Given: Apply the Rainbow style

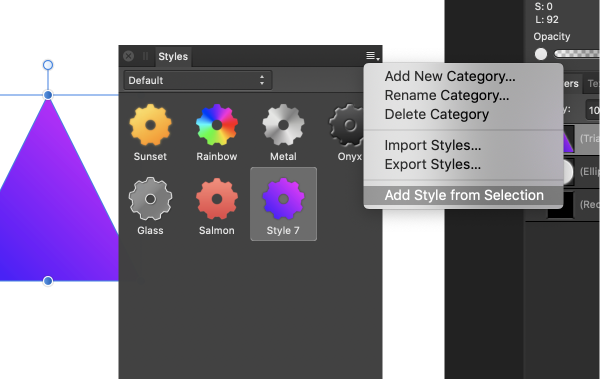Looking at the screenshot, I should (217, 132).
